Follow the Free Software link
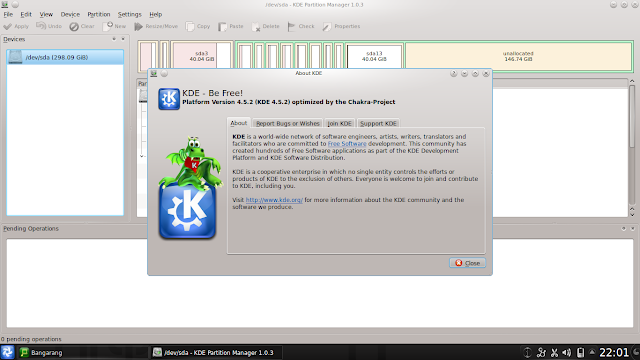The image size is (640, 360). 347,144
